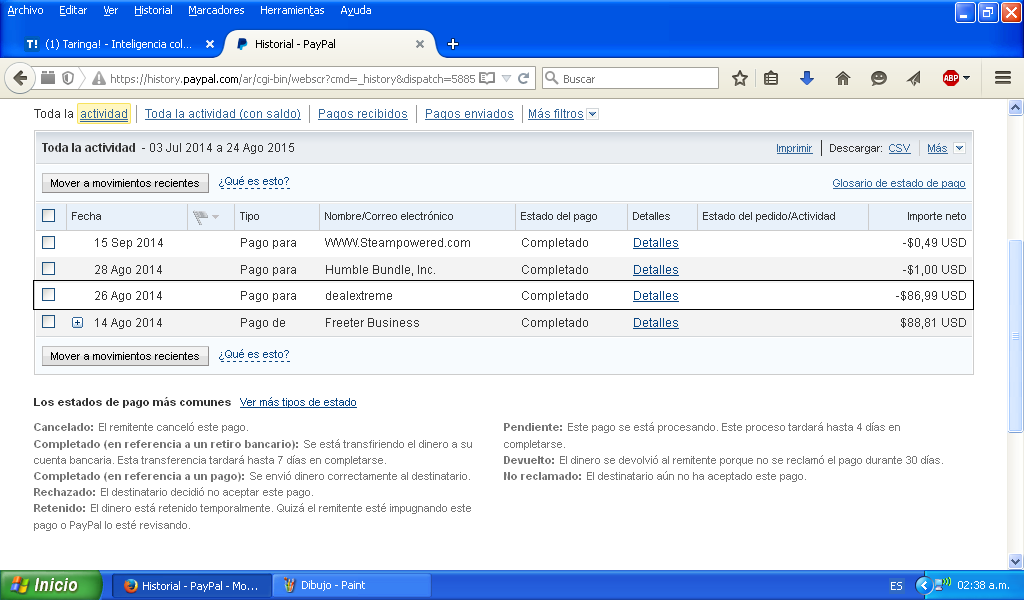
Task: Check the 15 Sep 2014 Steampowered row
Action: (x=48, y=242)
